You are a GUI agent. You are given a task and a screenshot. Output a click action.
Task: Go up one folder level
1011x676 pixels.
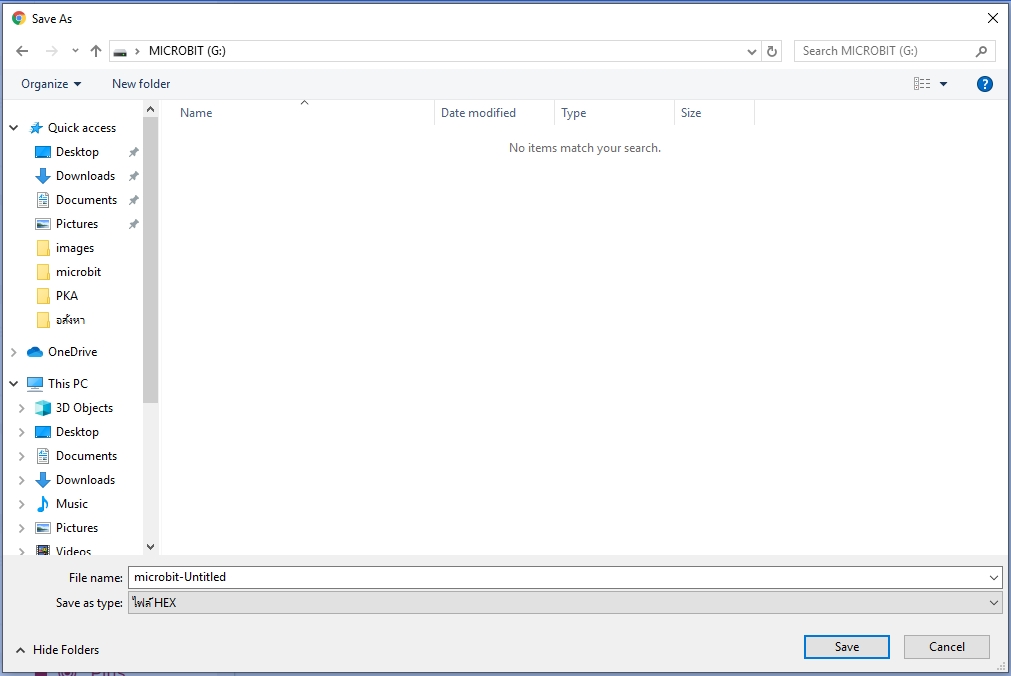click(x=96, y=51)
